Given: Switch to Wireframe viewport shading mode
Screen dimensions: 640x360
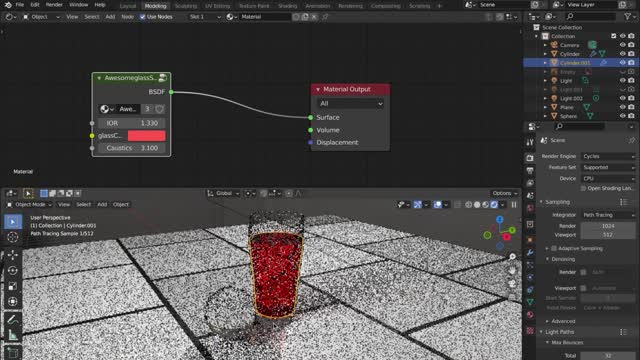Looking at the screenshot, I should pos(469,204).
